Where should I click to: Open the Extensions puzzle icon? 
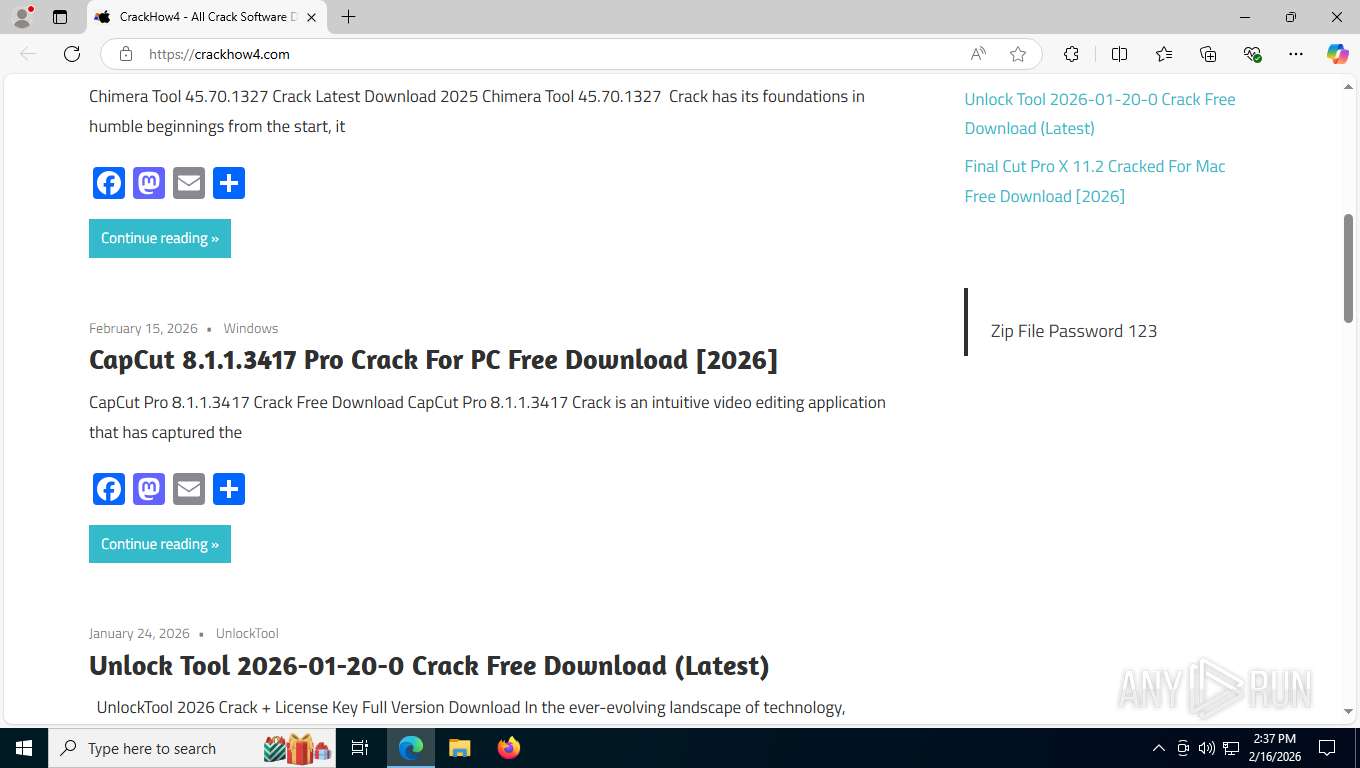tap(1071, 54)
